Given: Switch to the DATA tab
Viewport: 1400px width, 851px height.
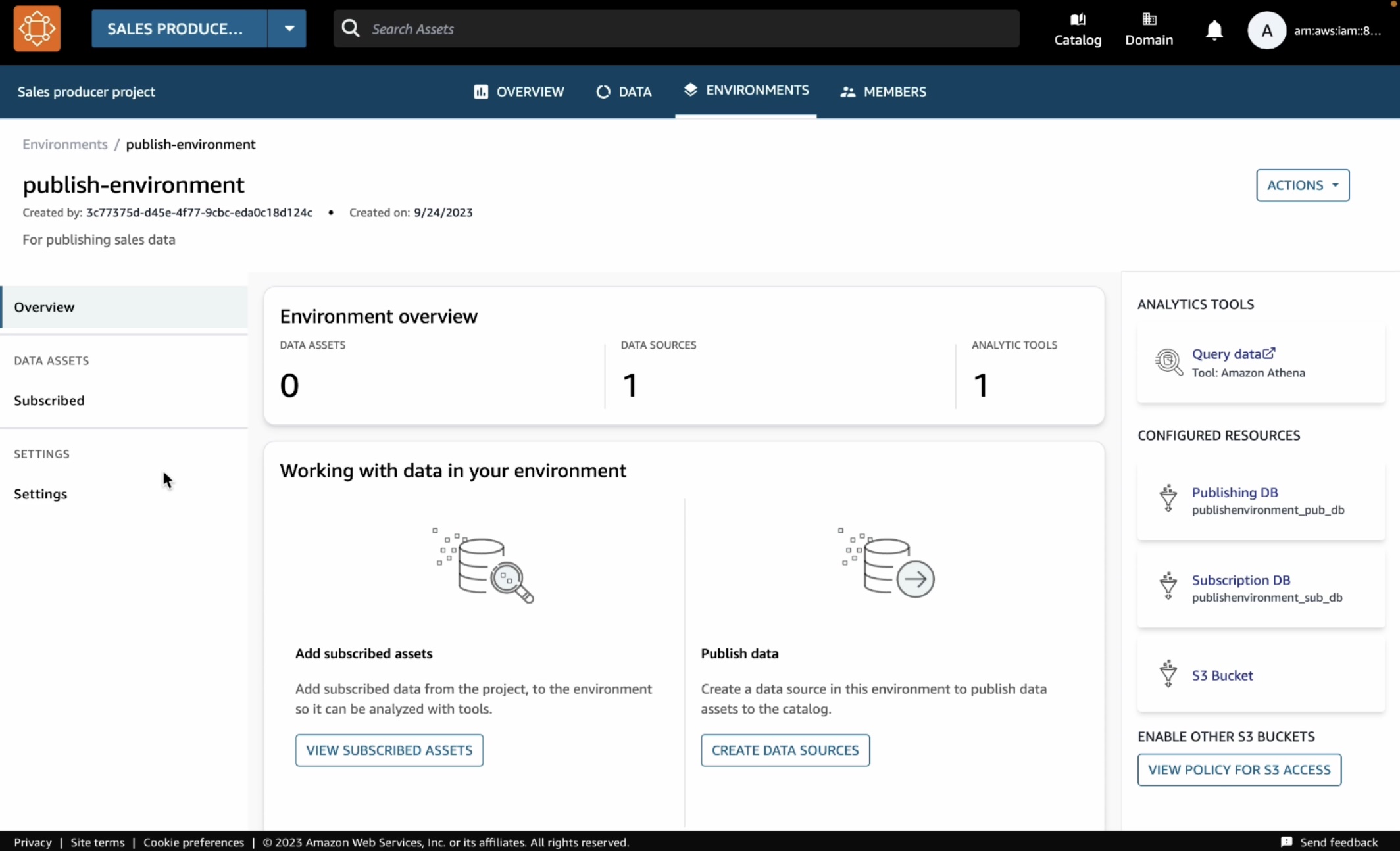Looking at the screenshot, I should coord(624,91).
